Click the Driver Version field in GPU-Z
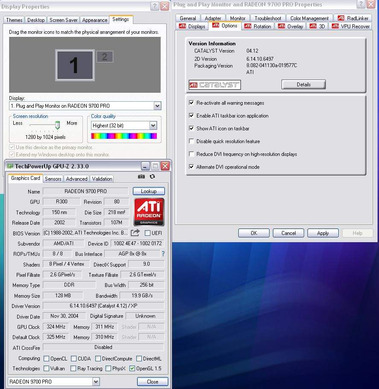 coord(104,306)
